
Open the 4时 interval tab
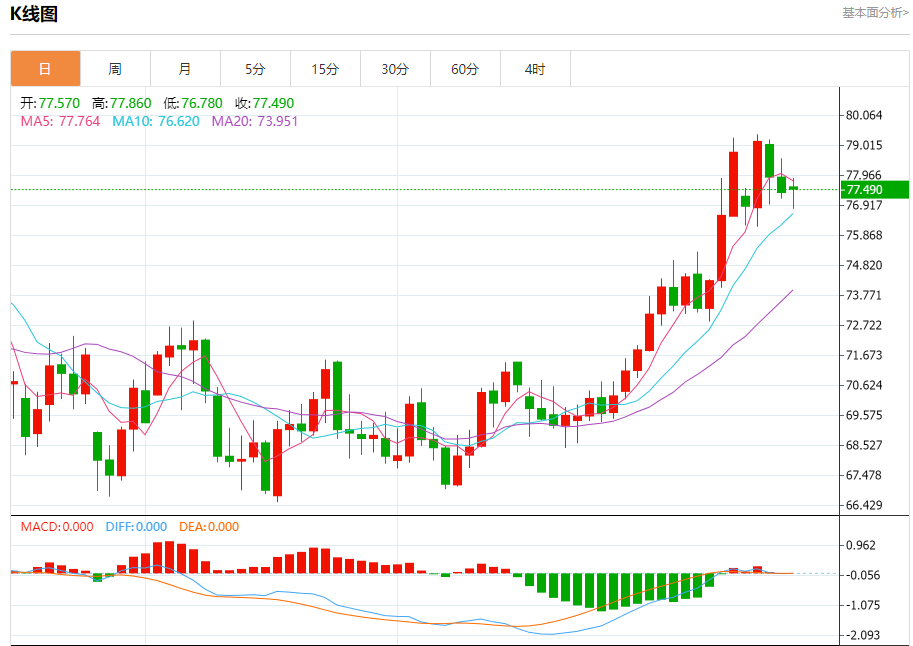click(x=535, y=69)
